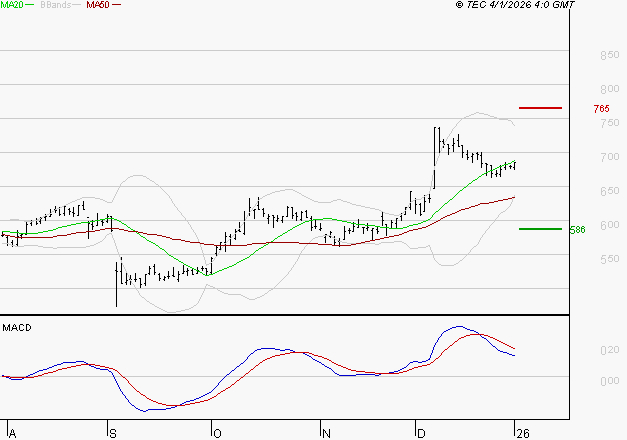
Task: Click the green 586 support value
Action: click(577, 230)
